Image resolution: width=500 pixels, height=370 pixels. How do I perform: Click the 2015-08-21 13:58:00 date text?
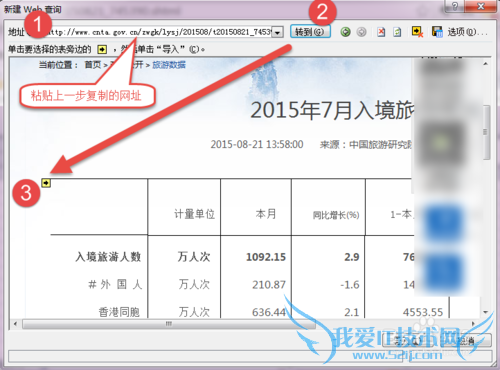point(257,144)
